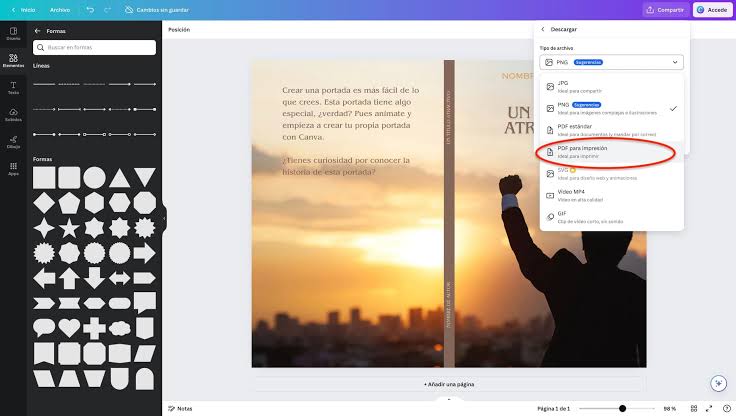Click the Compartir button
The width and height of the screenshot is (736, 416).
click(666, 10)
